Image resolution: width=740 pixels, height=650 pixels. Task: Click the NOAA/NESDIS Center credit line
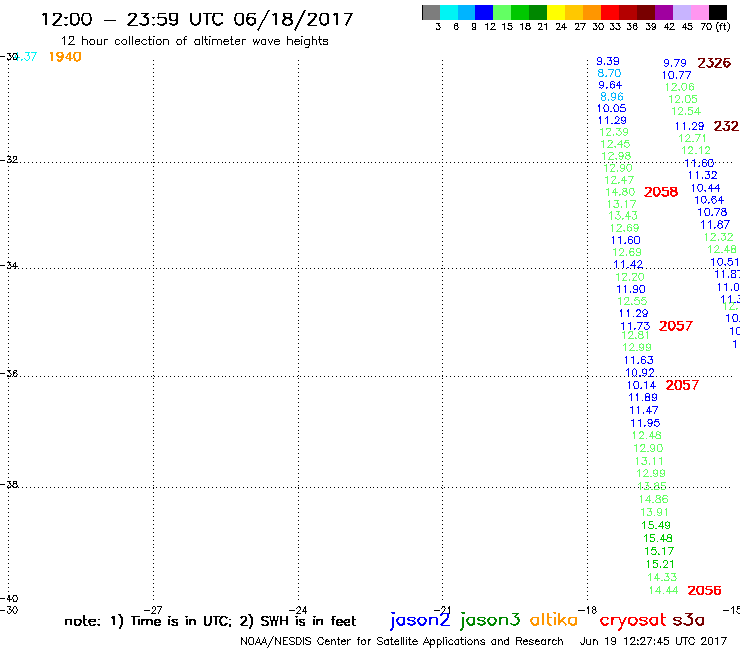tap(402, 642)
